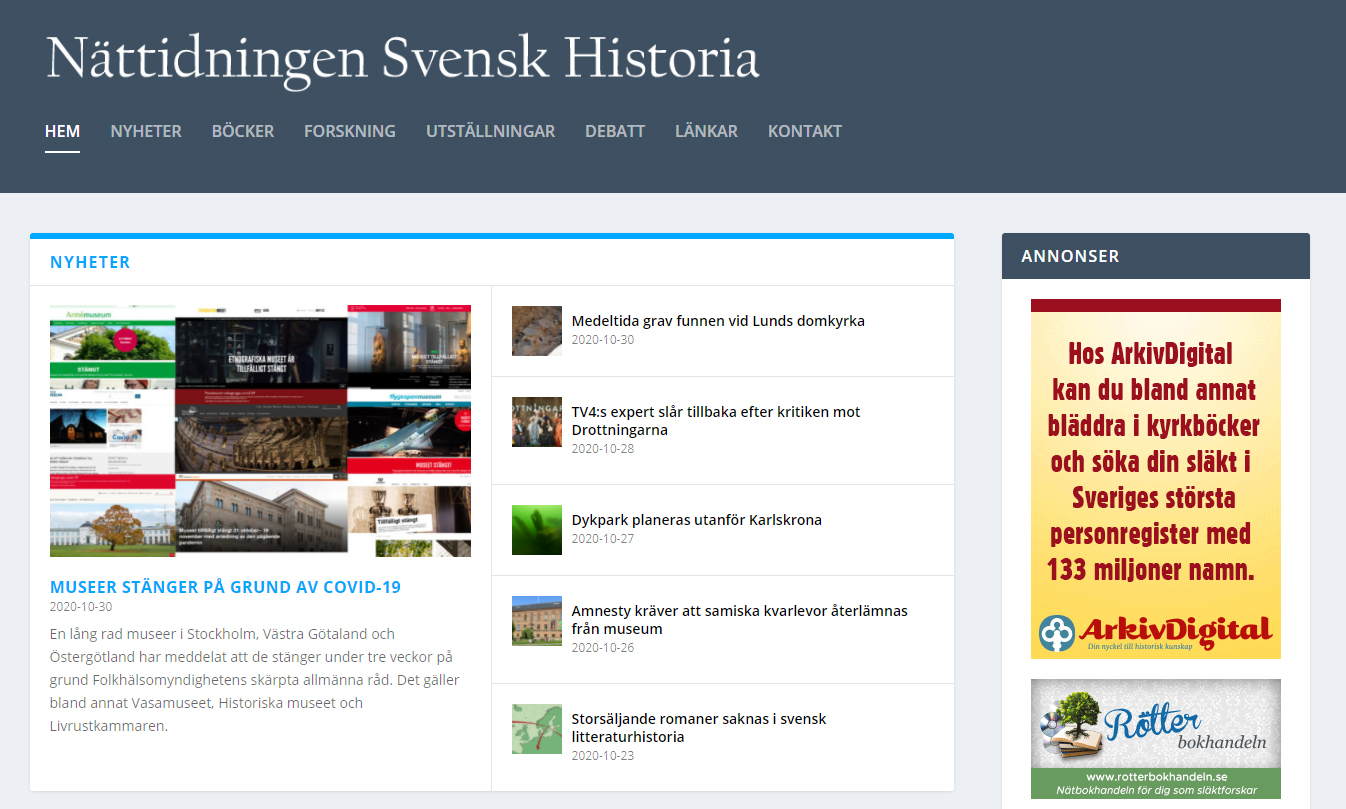Image resolution: width=1346 pixels, height=809 pixels.
Task: Click the date 2020-10-26 under Amnesty headline
Action: coord(603,647)
